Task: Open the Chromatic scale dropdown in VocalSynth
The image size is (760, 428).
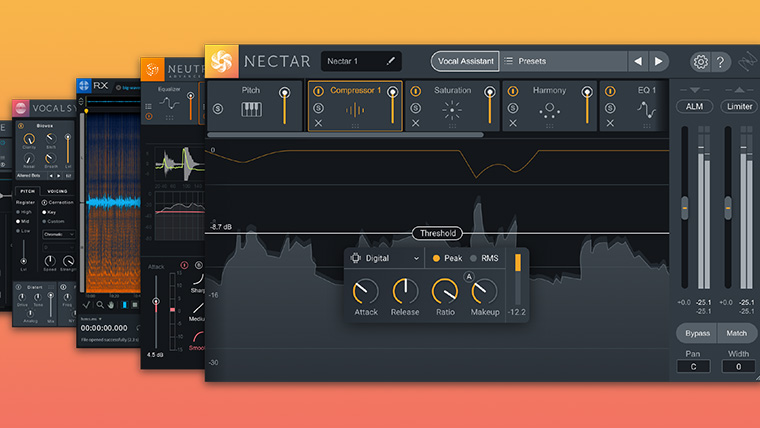Action: [59, 234]
